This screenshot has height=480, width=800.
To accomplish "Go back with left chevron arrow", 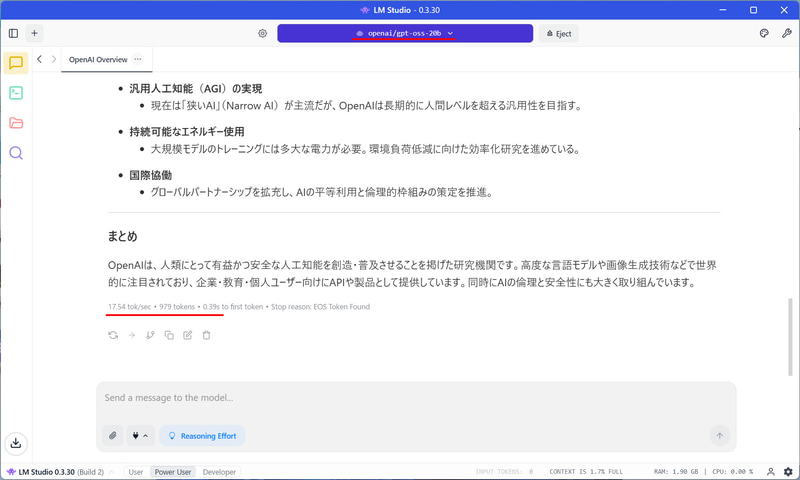I will coord(39,59).
